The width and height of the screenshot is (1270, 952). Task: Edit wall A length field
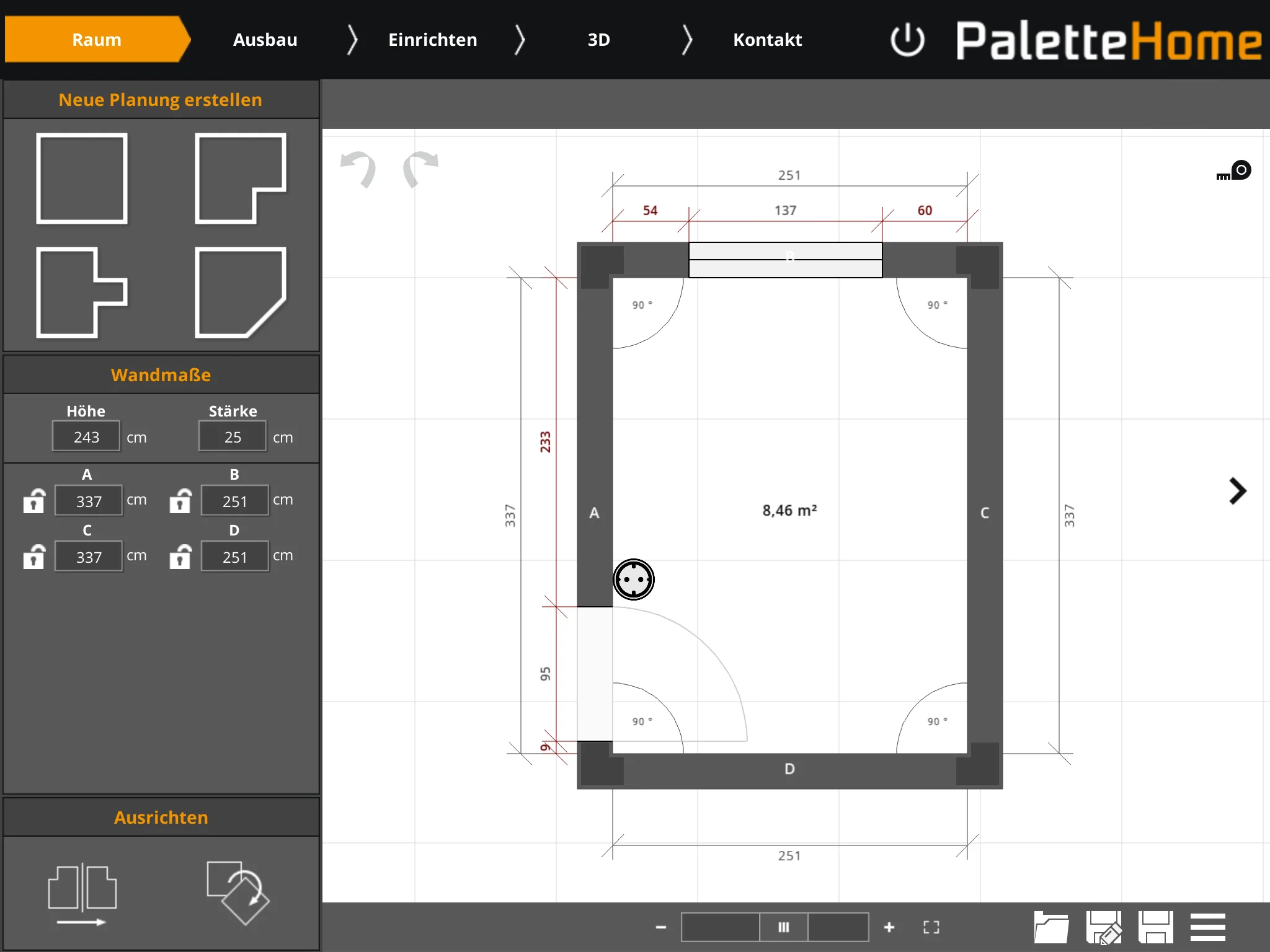(x=89, y=501)
